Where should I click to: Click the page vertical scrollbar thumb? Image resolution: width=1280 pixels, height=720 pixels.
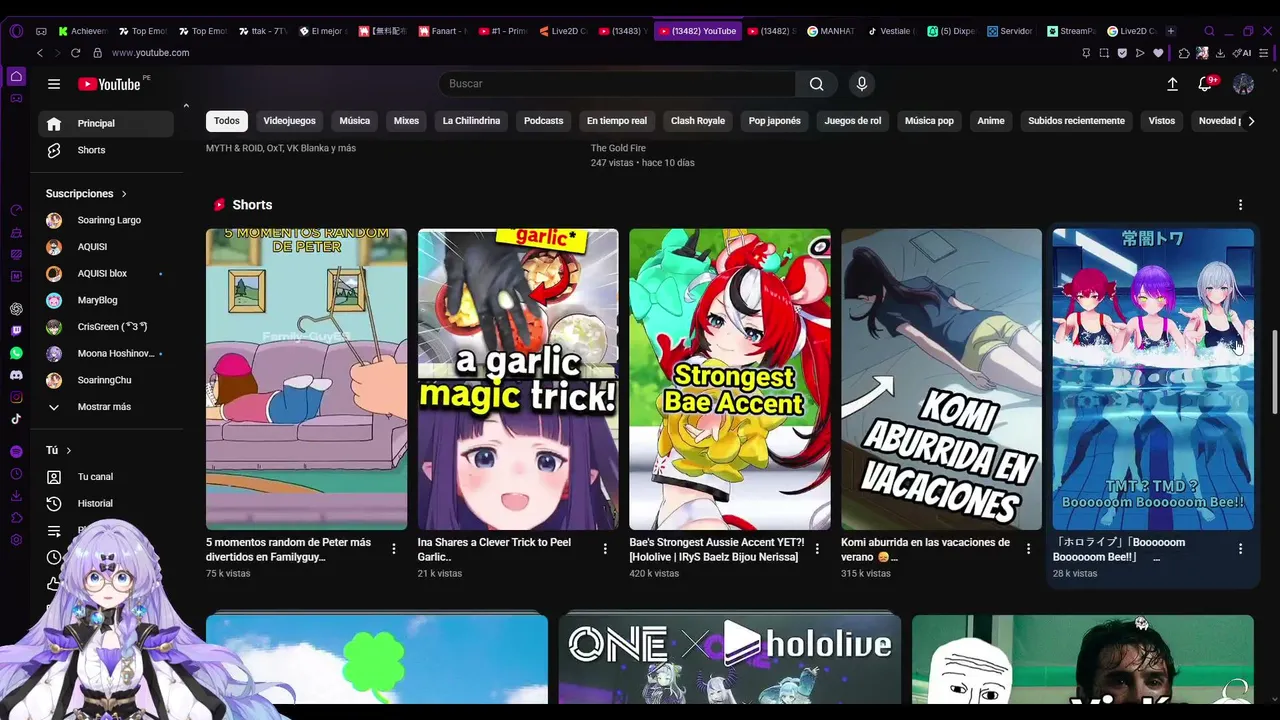[1274, 370]
